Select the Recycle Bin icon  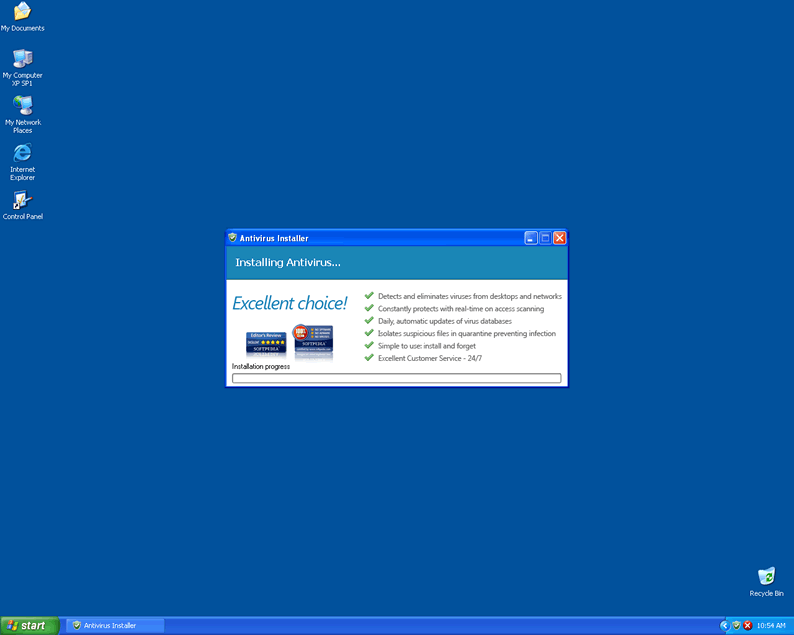pyautogui.click(x=766, y=577)
